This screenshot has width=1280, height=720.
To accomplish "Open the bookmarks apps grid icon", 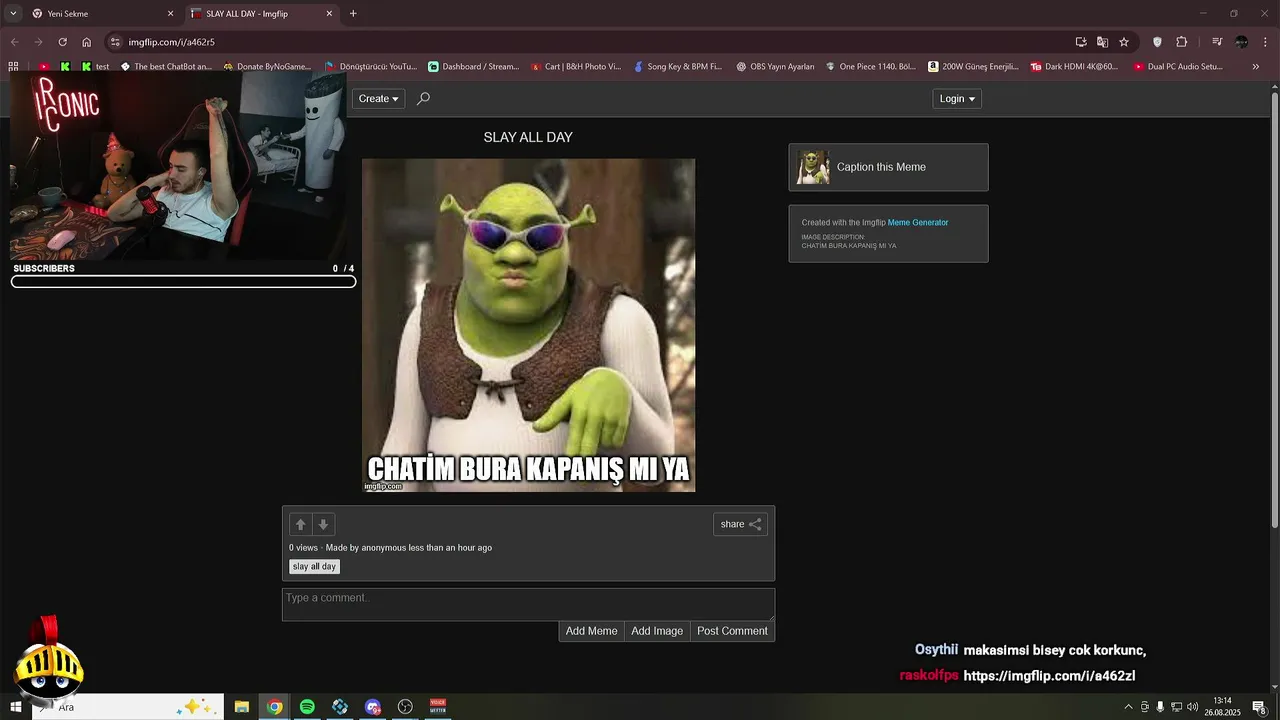I will (13, 67).
